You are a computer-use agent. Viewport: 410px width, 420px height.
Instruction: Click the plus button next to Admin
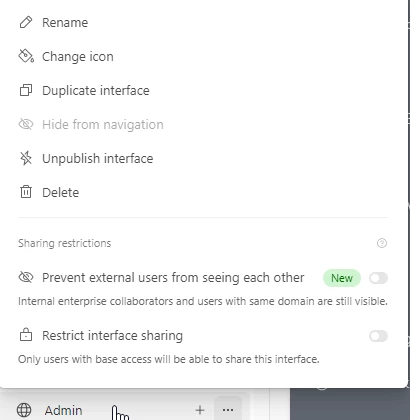click(x=200, y=410)
